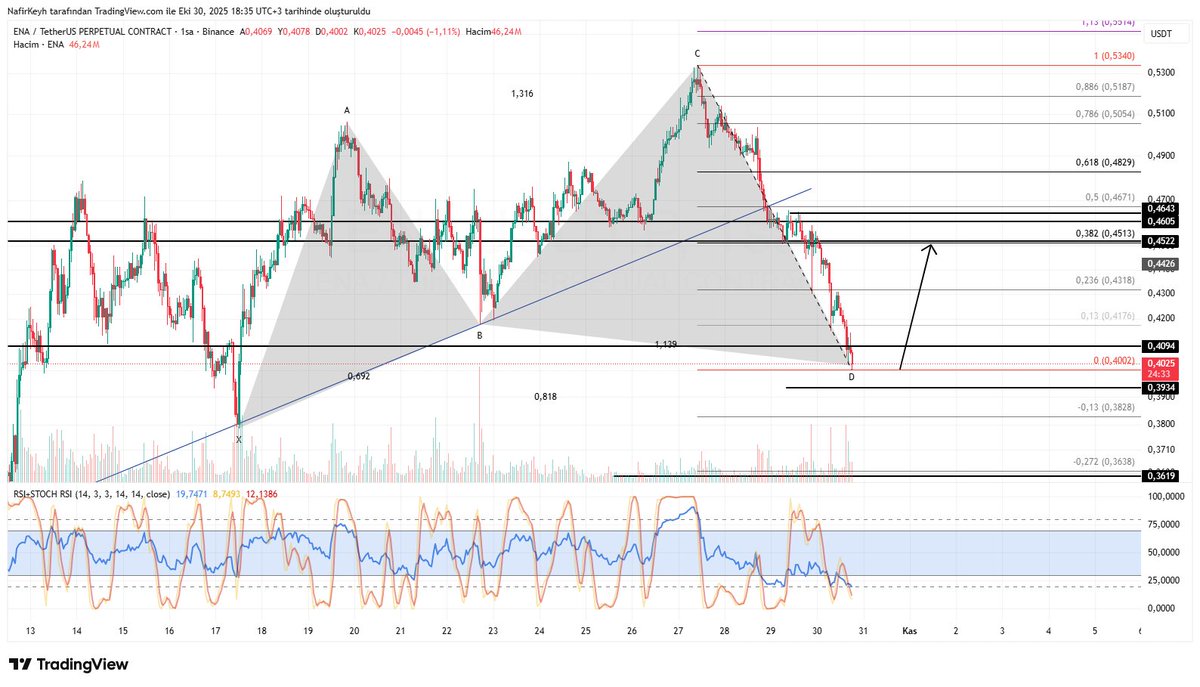Click the blue RSI value 19,7471
The image size is (1200, 687).
click(x=193, y=494)
